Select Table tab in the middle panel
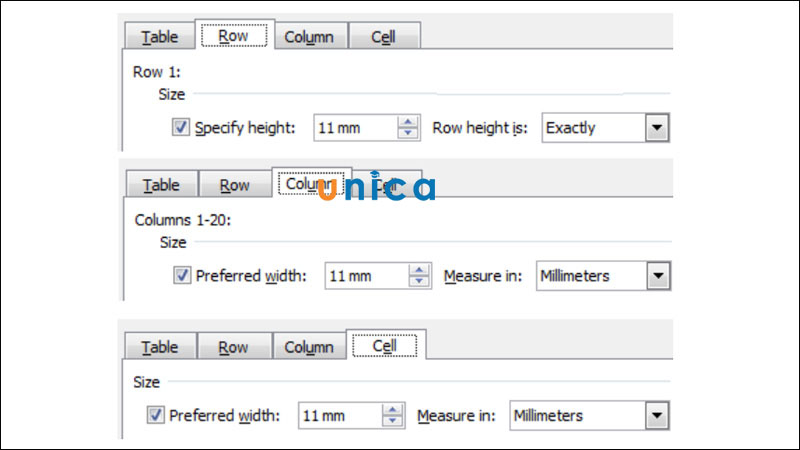The image size is (800, 450). pos(160,186)
